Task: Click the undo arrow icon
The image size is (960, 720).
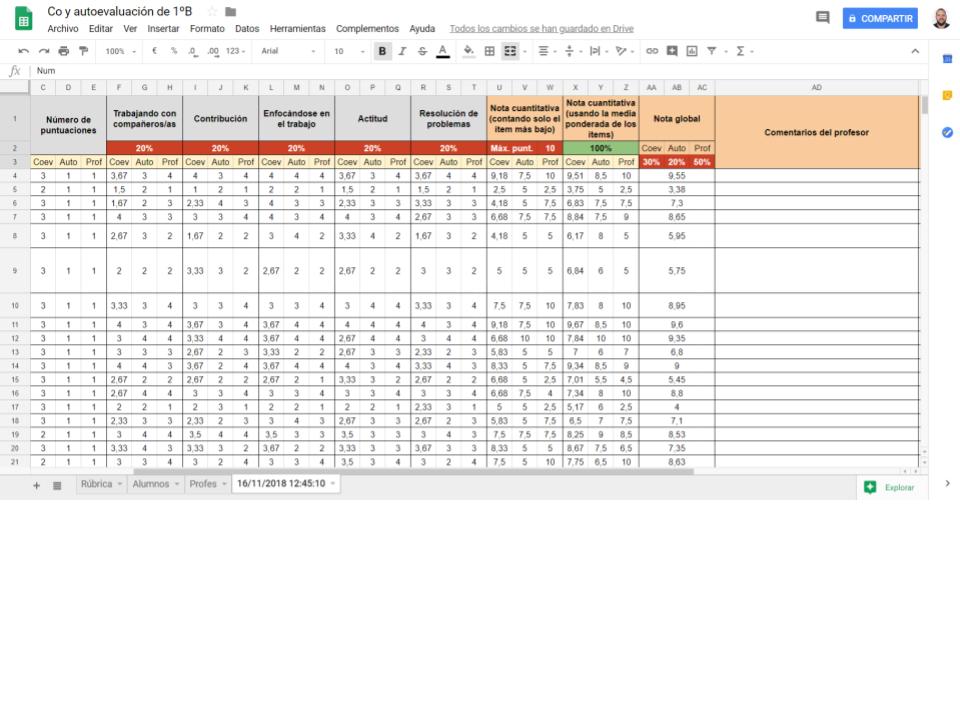Action: tap(23, 51)
